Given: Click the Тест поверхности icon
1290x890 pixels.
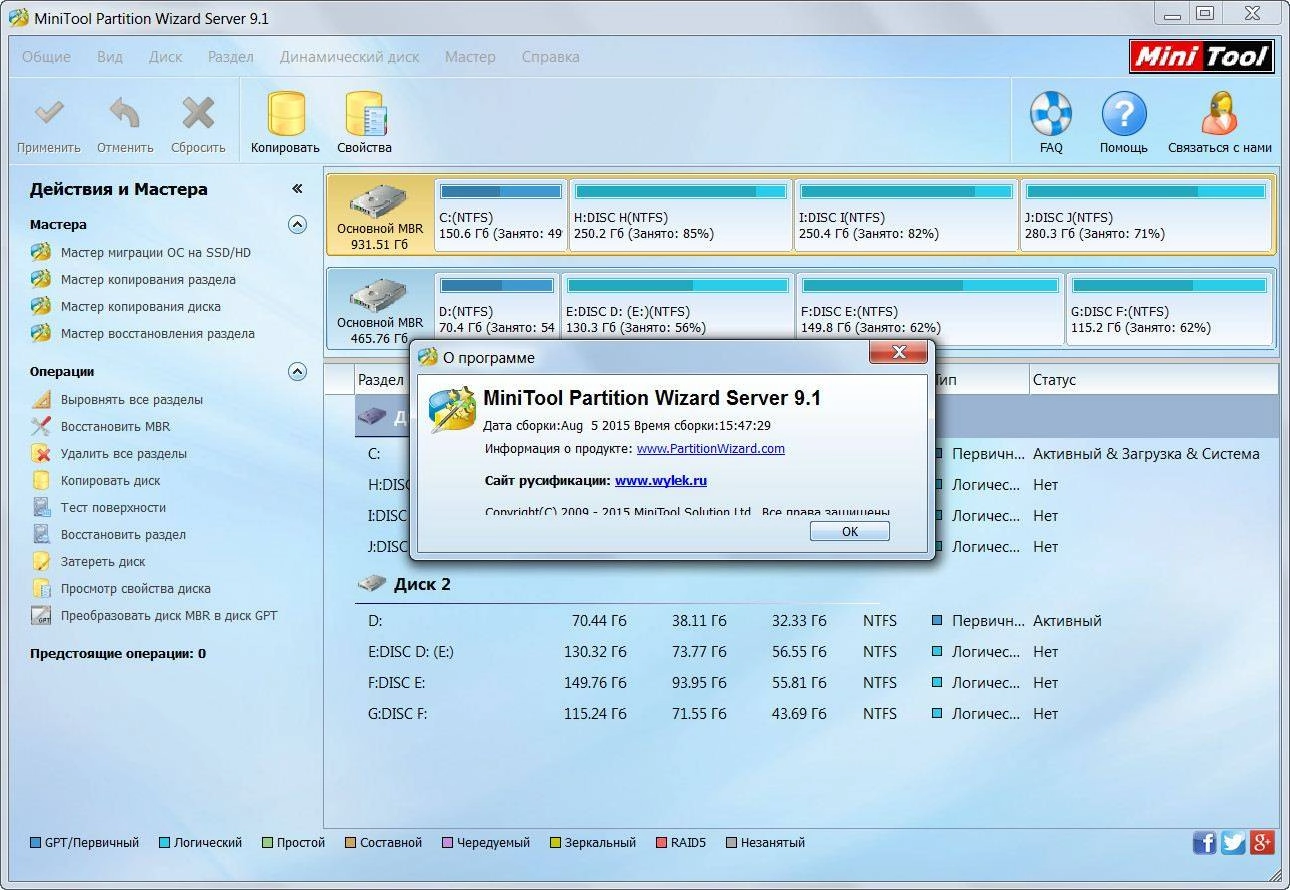Looking at the screenshot, I should point(41,507).
